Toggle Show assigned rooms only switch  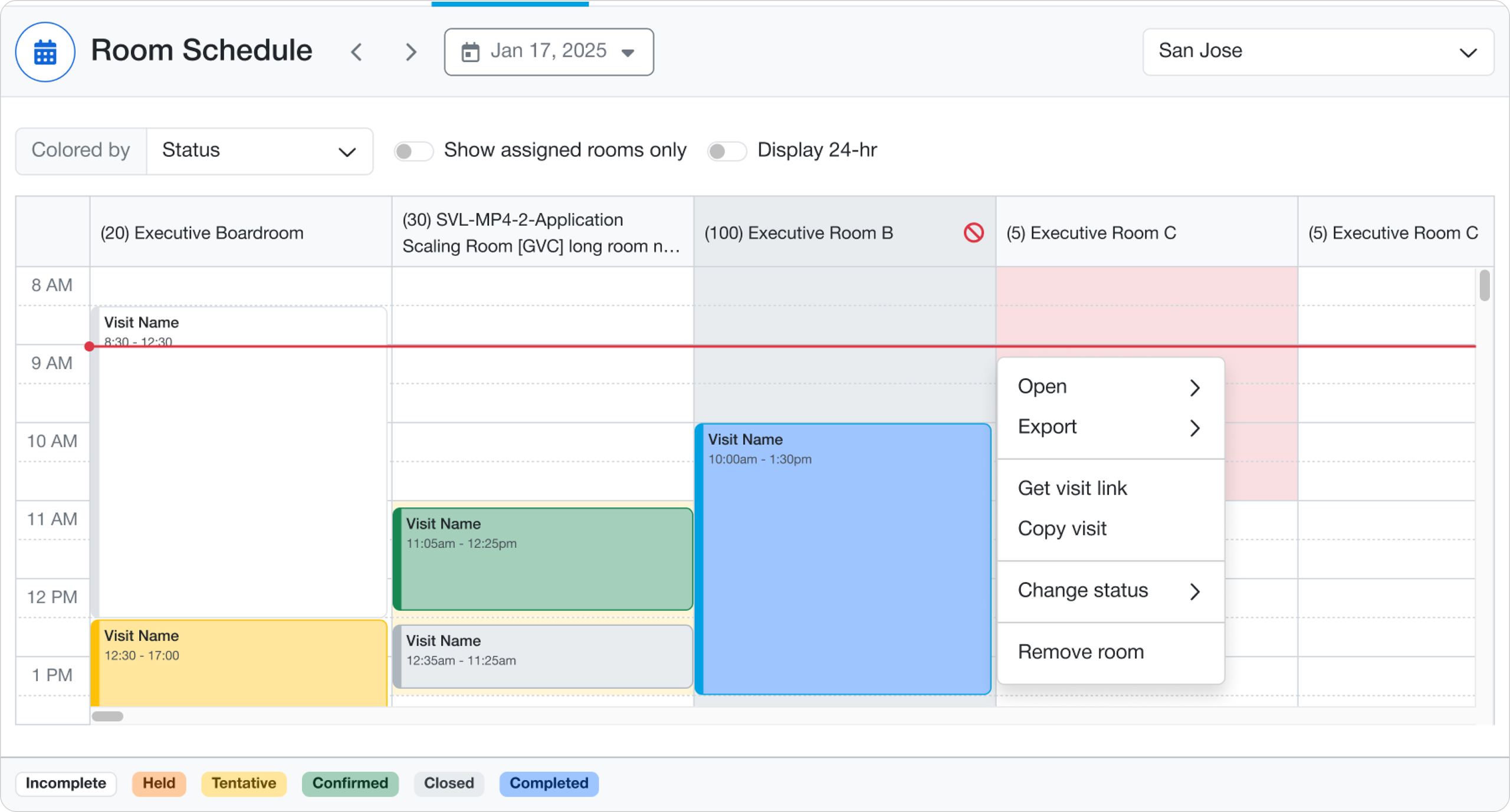point(413,151)
